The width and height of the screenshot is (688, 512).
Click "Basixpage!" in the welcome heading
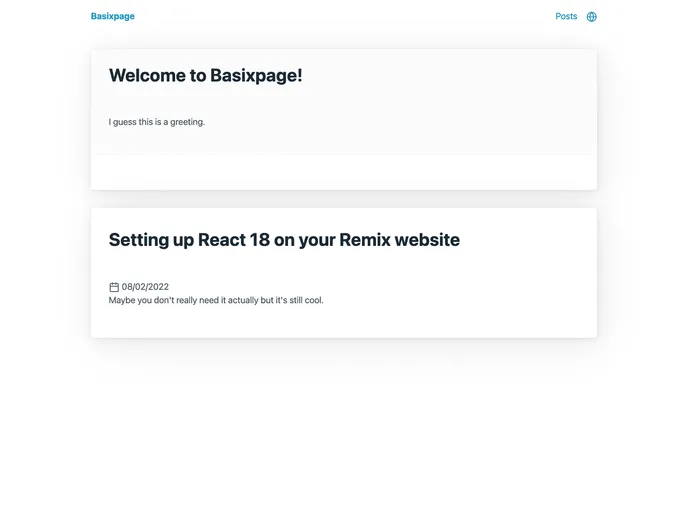256,76
